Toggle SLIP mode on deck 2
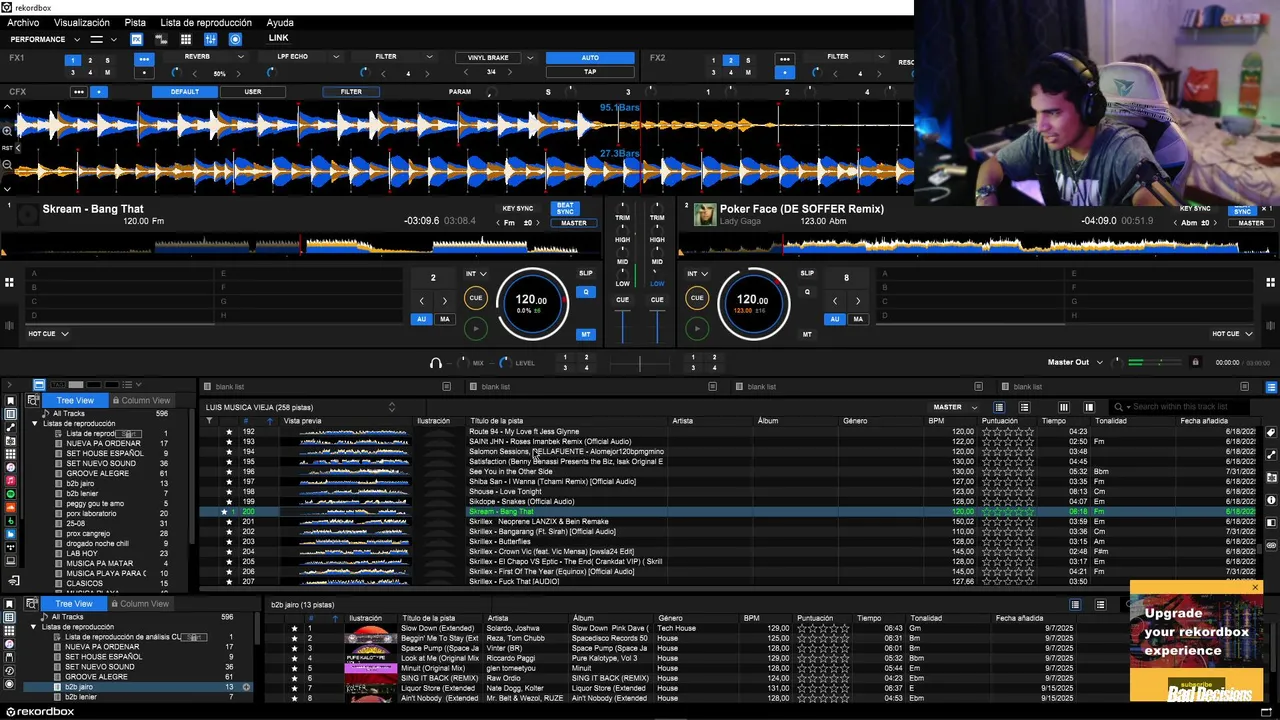Image resolution: width=1280 pixels, height=720 pixels. [807, 273]
